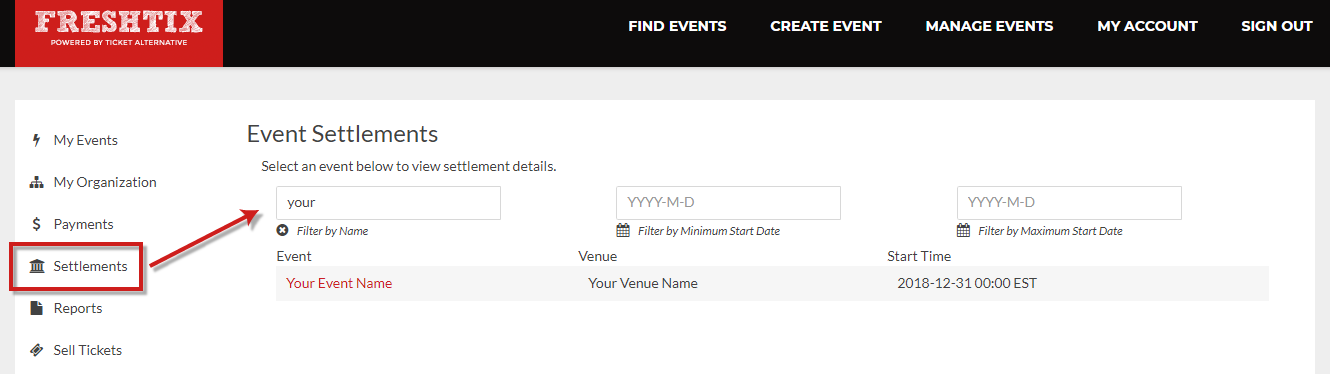
Task: Click the calendar icon for Minimum Start Date
Action: click(x=623, y=230)
